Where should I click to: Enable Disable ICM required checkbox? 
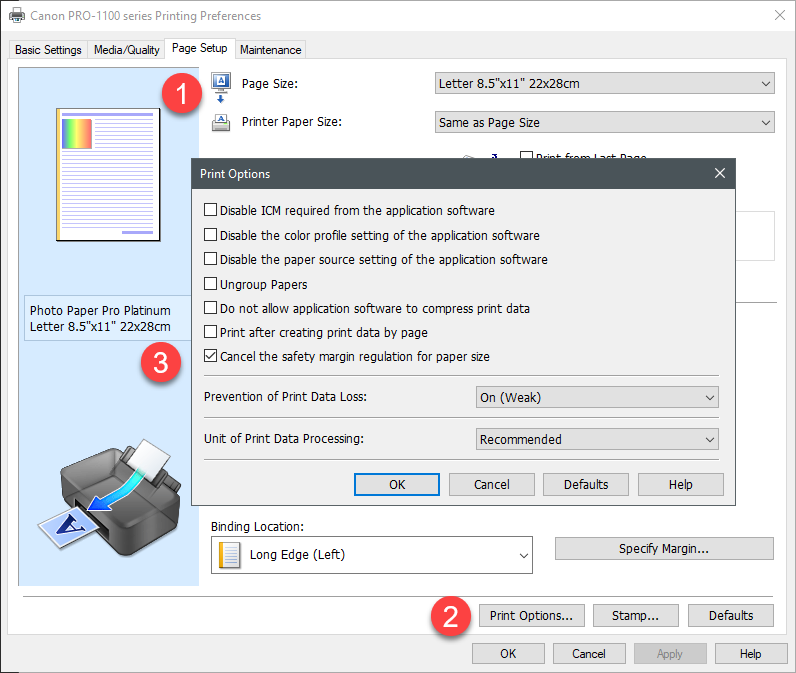click(x=211, y=211)
